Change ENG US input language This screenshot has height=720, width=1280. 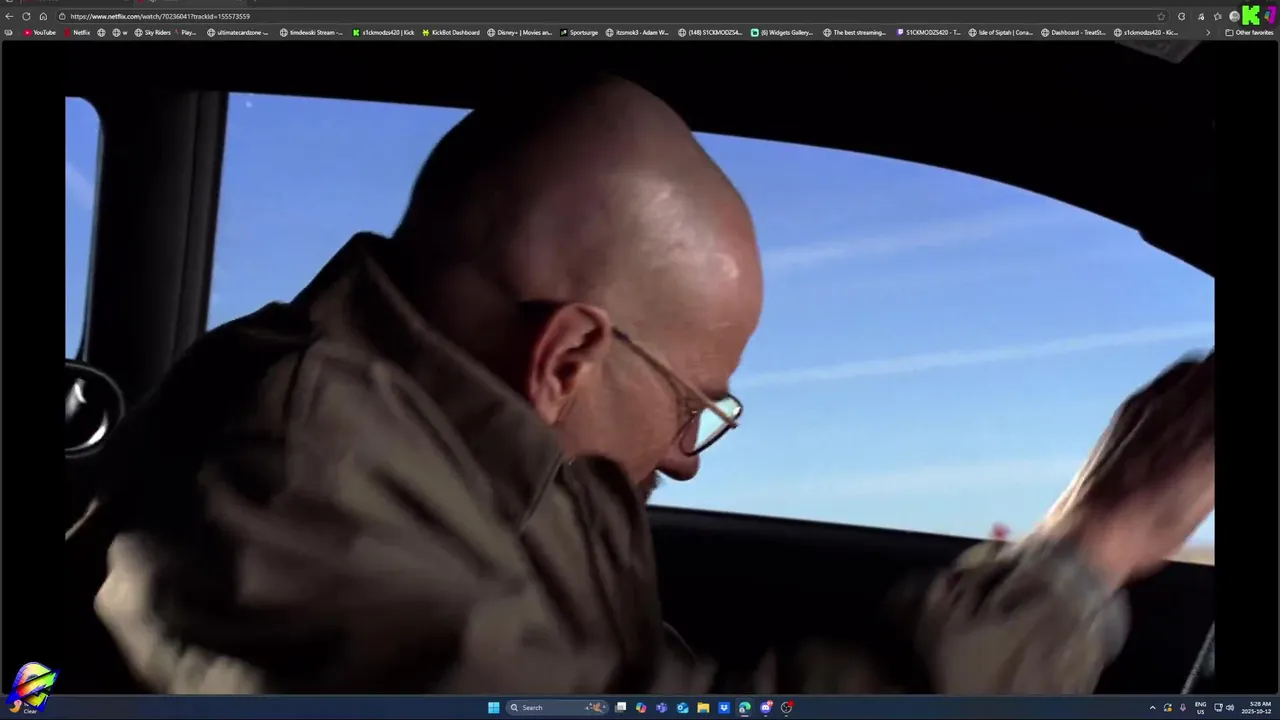tap(1200, 707)
